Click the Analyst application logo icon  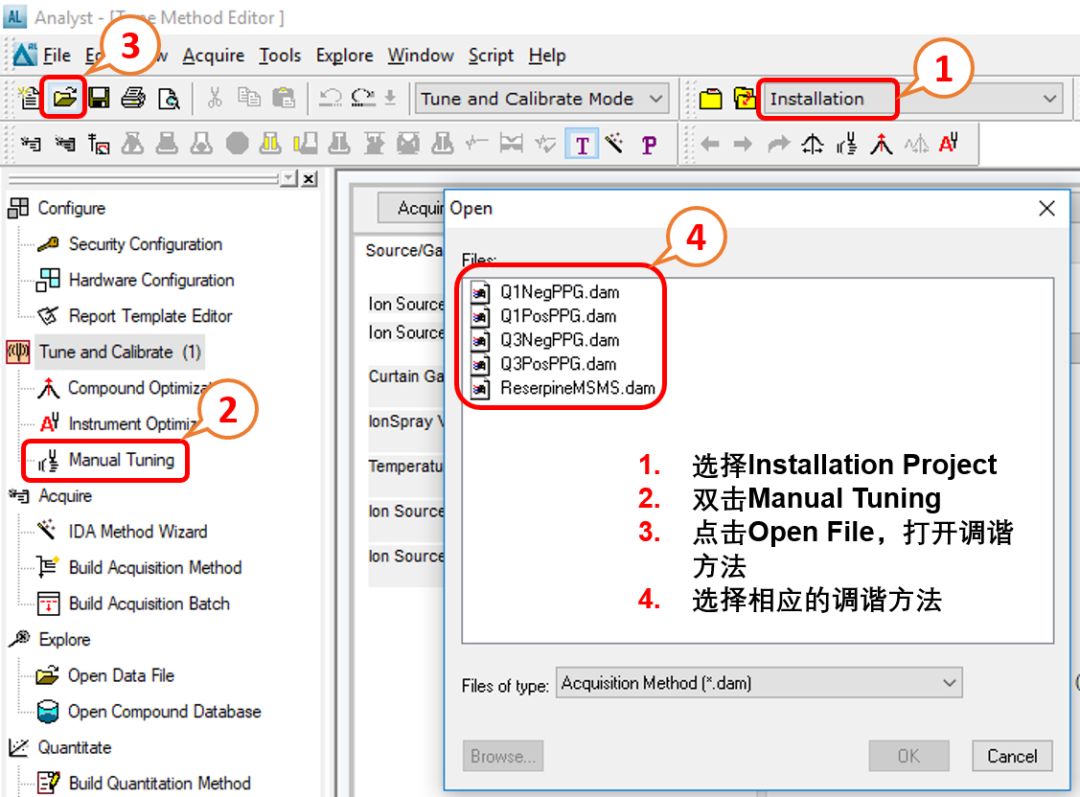point(25,54)
